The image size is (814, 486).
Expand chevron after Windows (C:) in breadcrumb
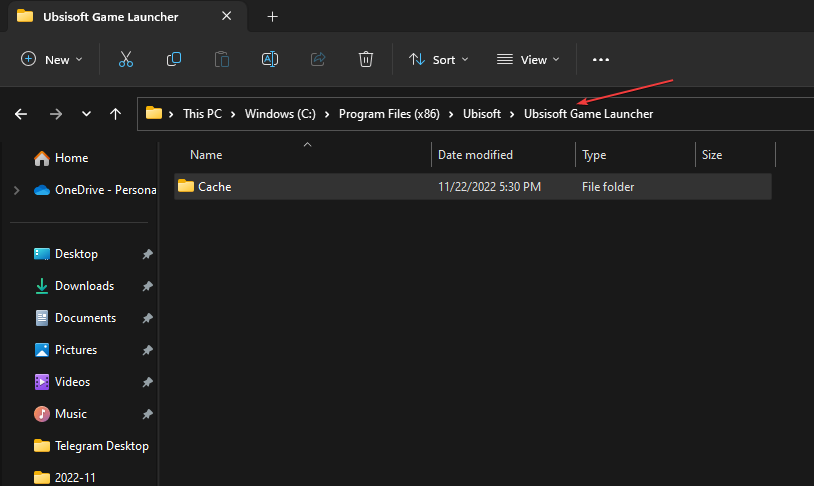(327, 114)
